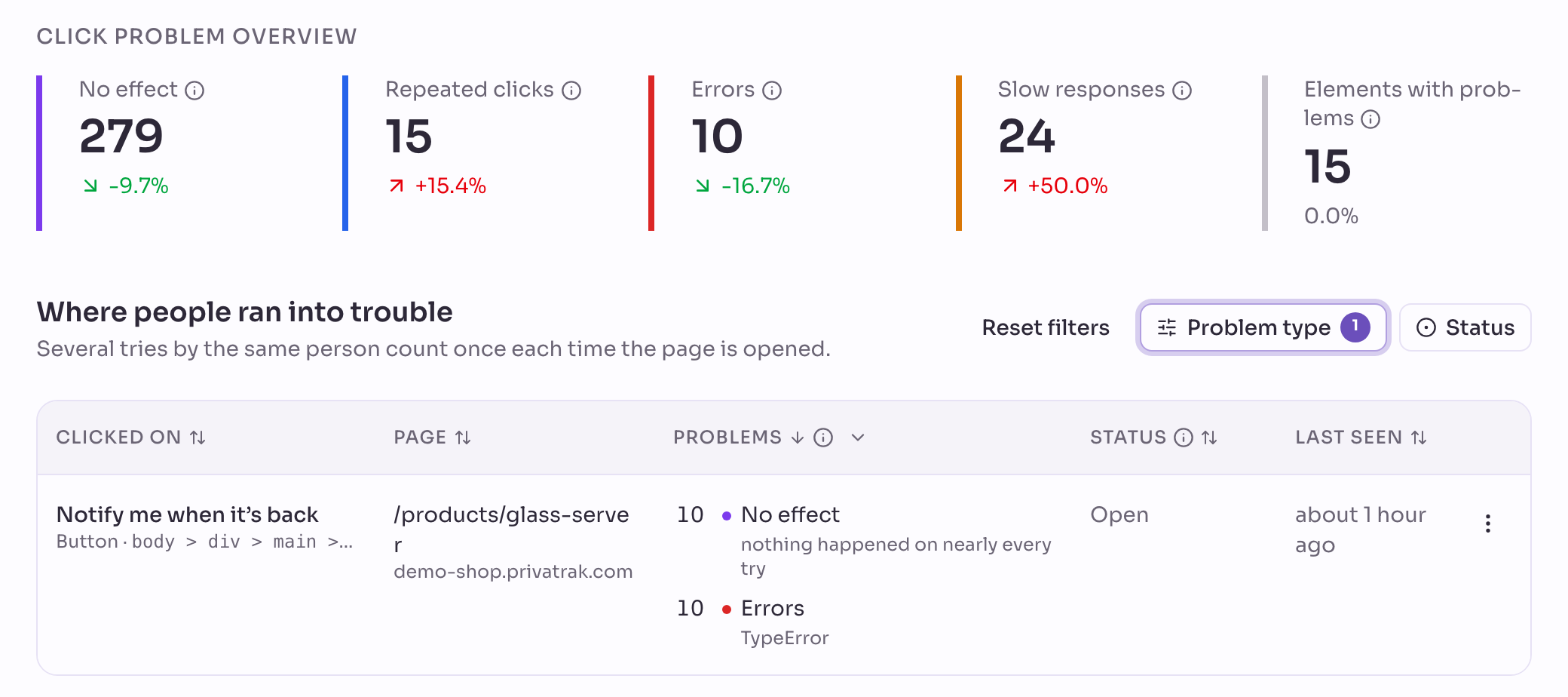Click the info icon beside Repeated clicks
The height and width of the screenshot is (697, 1568).
(x=571, y=91)
